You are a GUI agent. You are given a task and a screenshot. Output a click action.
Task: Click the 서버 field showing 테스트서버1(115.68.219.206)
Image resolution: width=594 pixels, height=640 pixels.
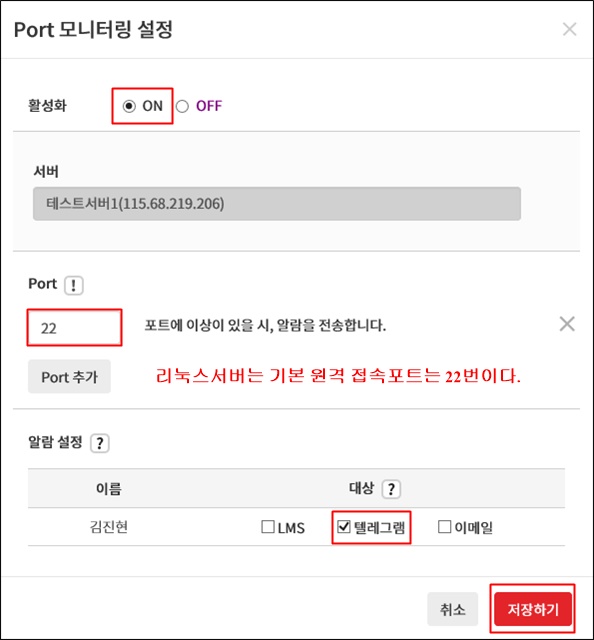[x=277, y=204]
